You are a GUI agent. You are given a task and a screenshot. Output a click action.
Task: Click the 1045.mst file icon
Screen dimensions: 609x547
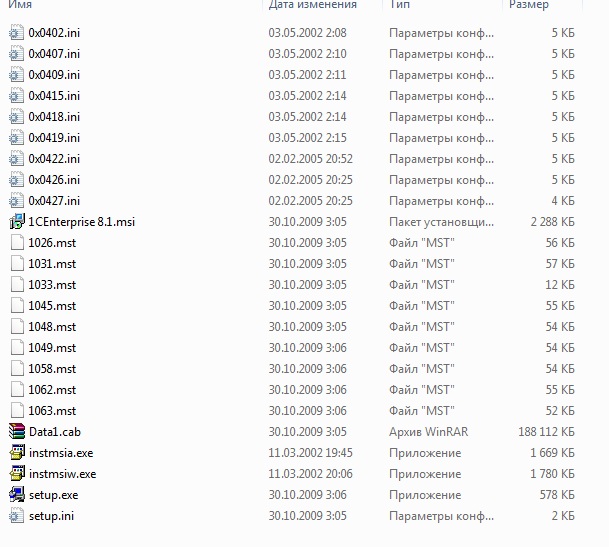point(17,305)
